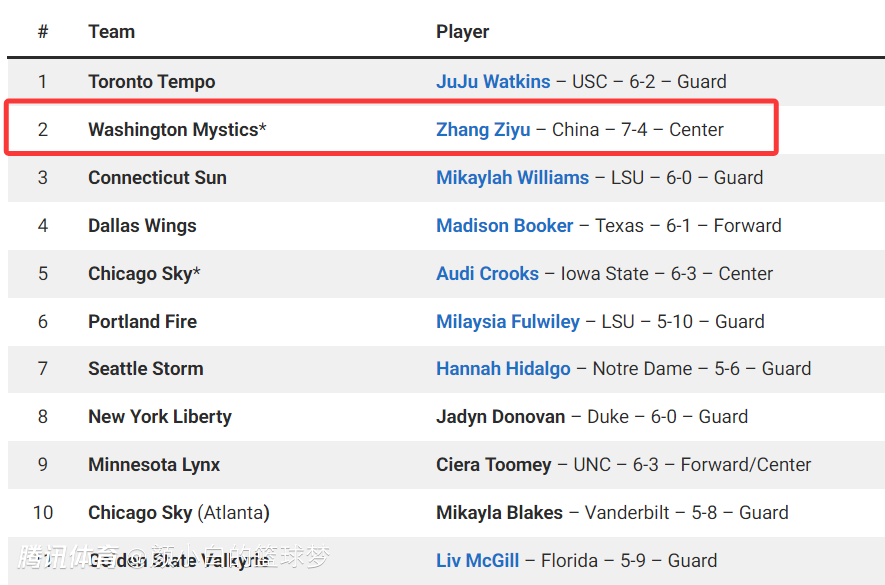
Task: Click the Team column header
Action: pyautogui.click(x=111, y=32)
